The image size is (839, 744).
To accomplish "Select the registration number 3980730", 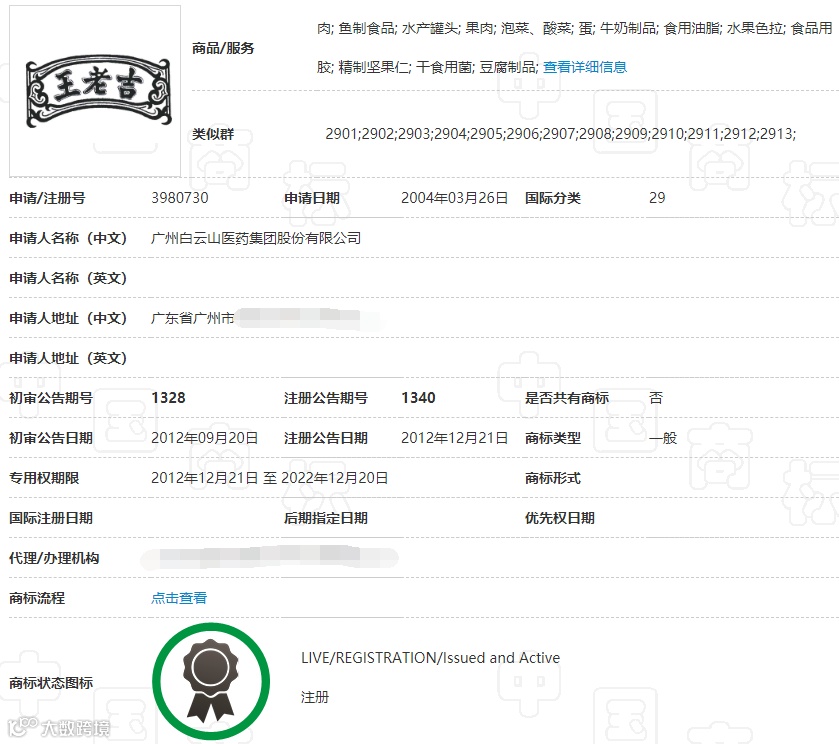I will click(180, 198).
